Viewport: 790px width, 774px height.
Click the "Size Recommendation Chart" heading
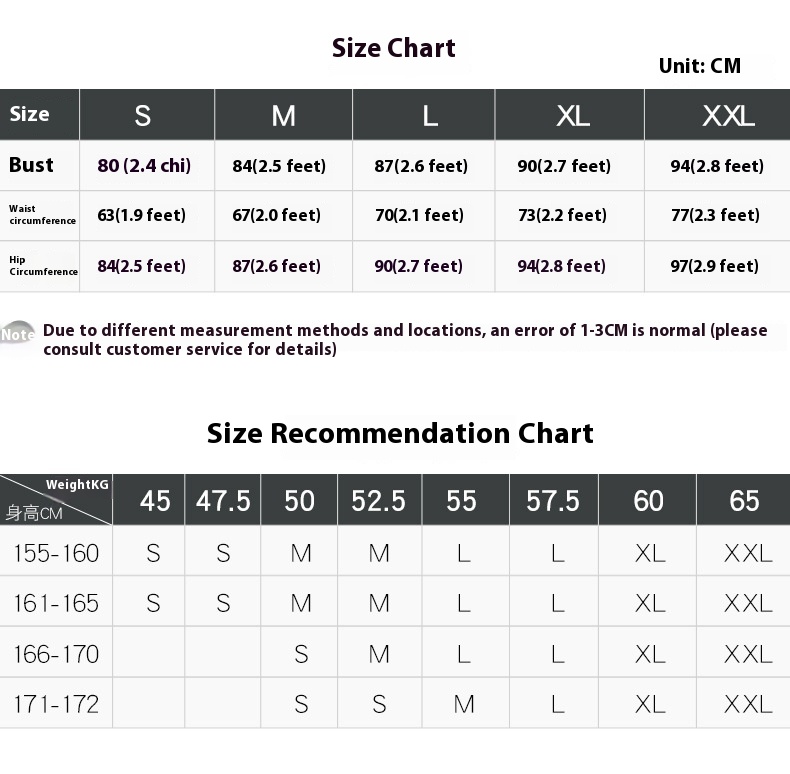[x=400, y=433]
